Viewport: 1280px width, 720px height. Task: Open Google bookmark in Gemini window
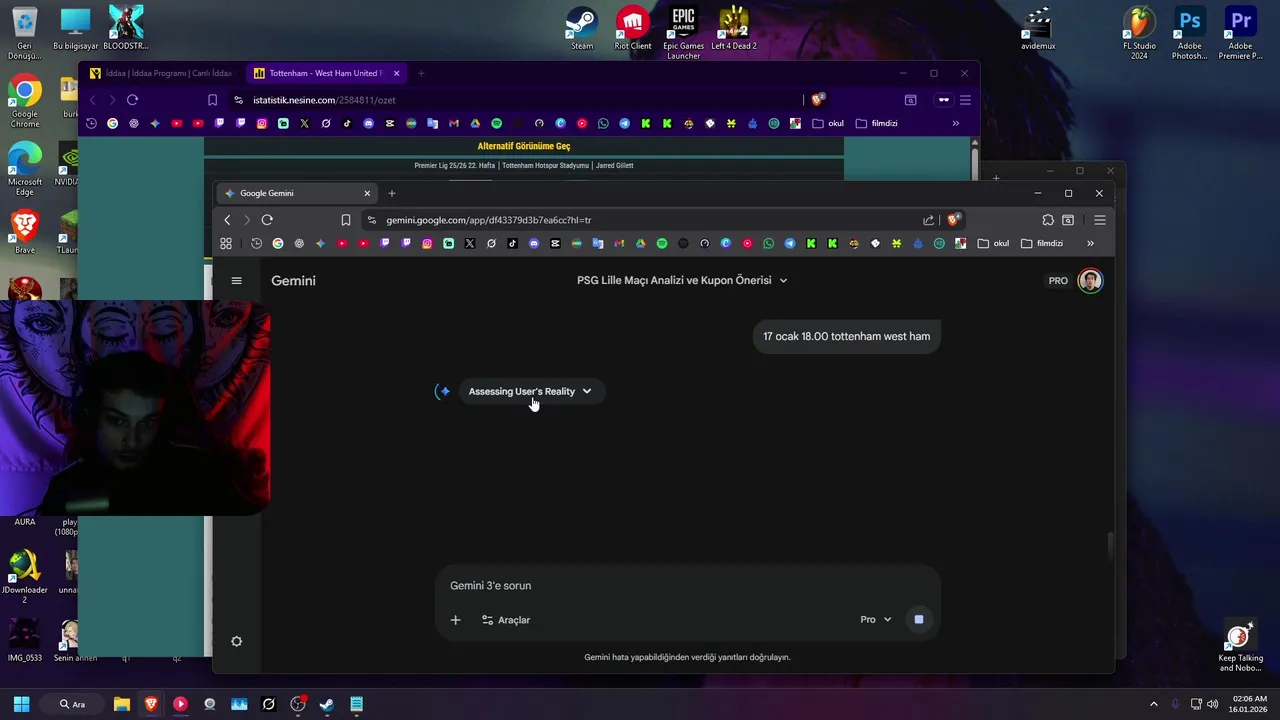[278, 243]
